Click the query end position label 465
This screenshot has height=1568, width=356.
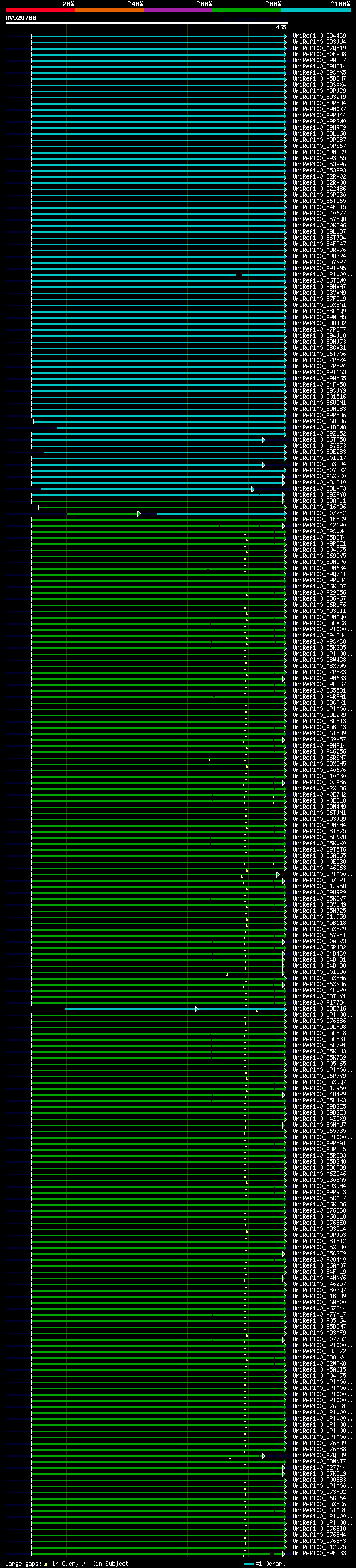[280, 27]
